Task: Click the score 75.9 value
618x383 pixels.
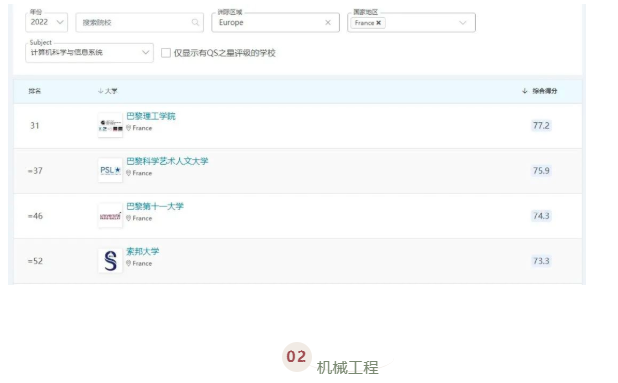Action: click(541, 171)
